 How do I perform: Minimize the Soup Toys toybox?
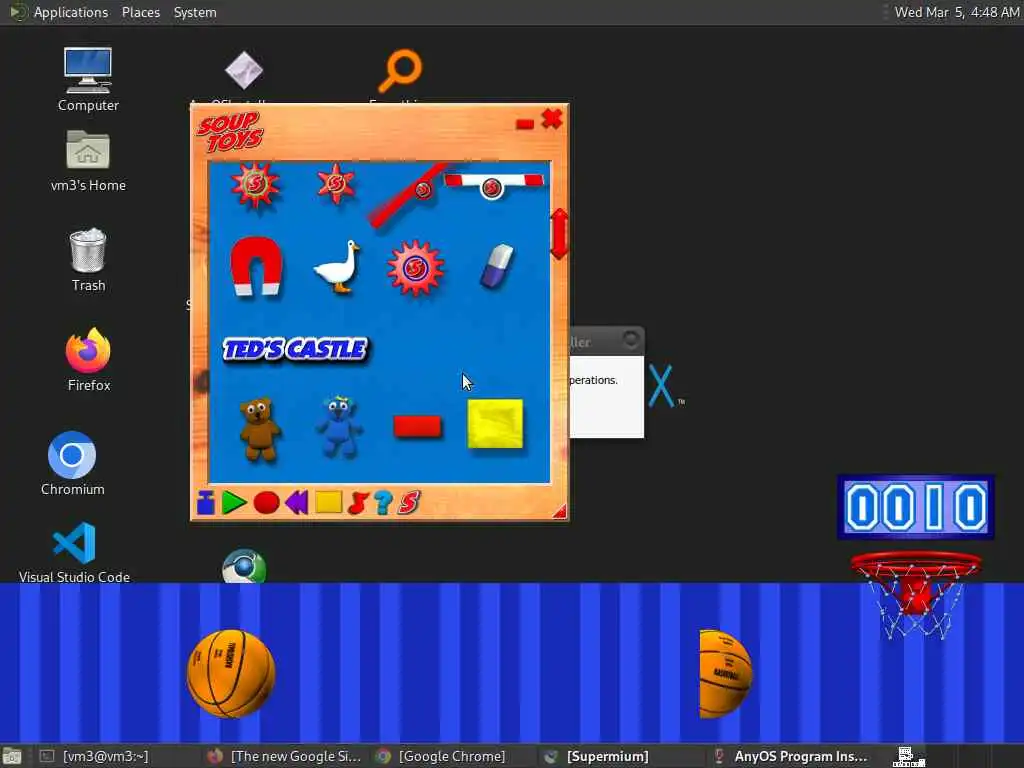pos(525,124)
